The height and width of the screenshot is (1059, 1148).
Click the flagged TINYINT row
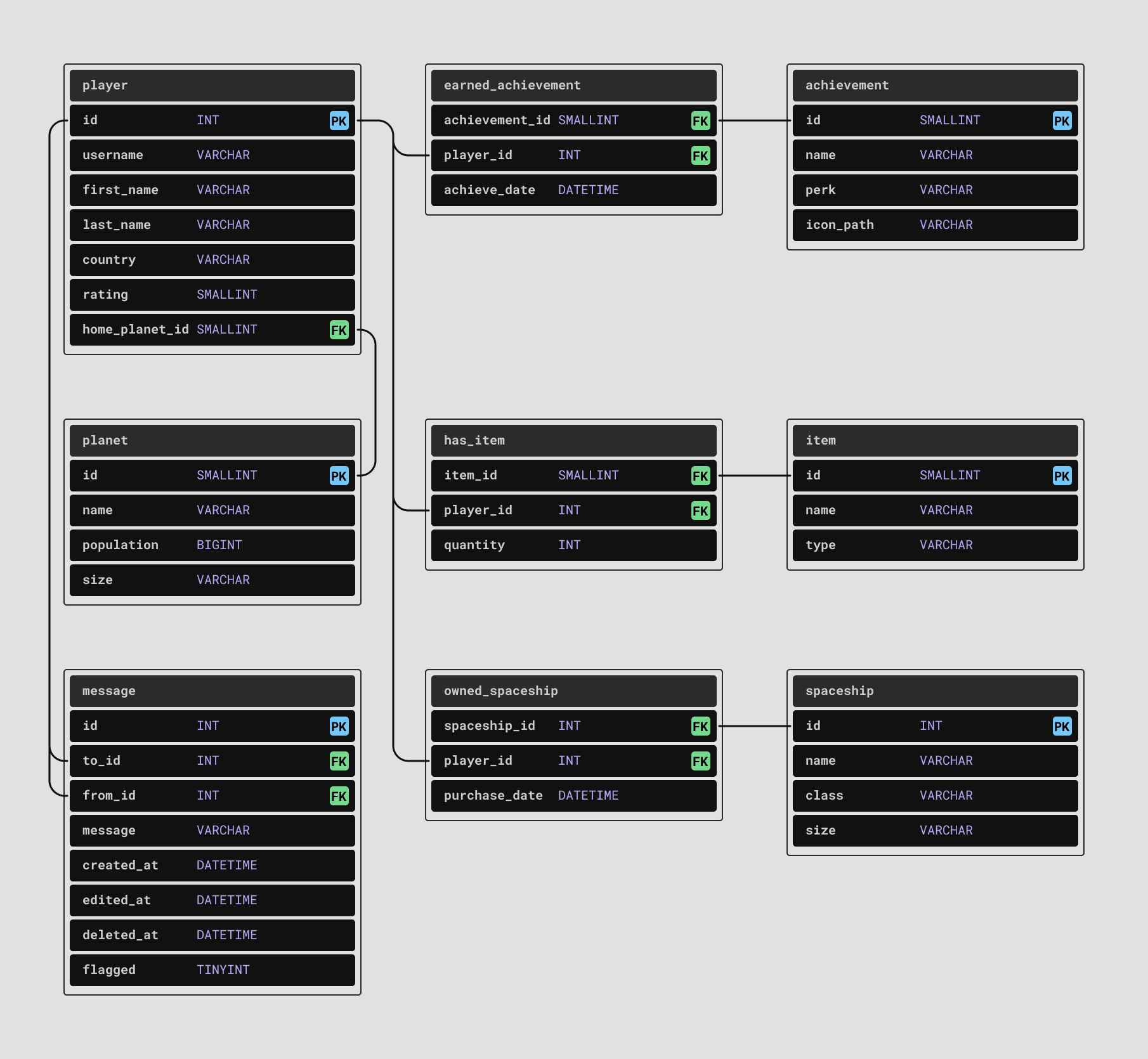point(212,970)
